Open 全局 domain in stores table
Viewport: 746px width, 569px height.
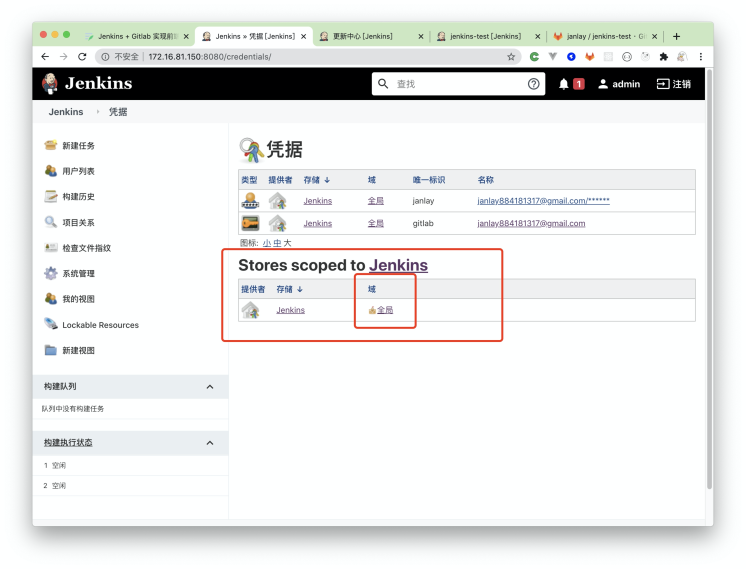click(385, 310)
